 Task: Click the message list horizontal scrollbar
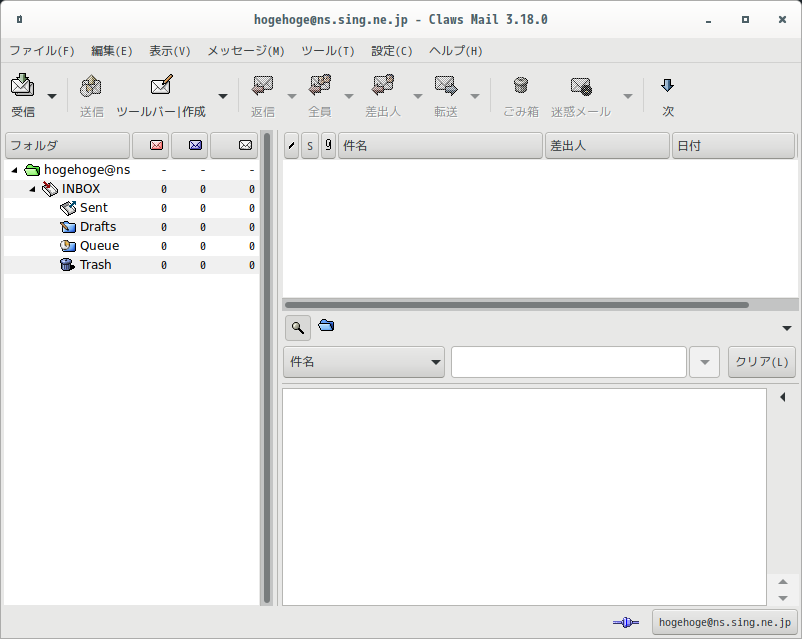coord(517,305)
